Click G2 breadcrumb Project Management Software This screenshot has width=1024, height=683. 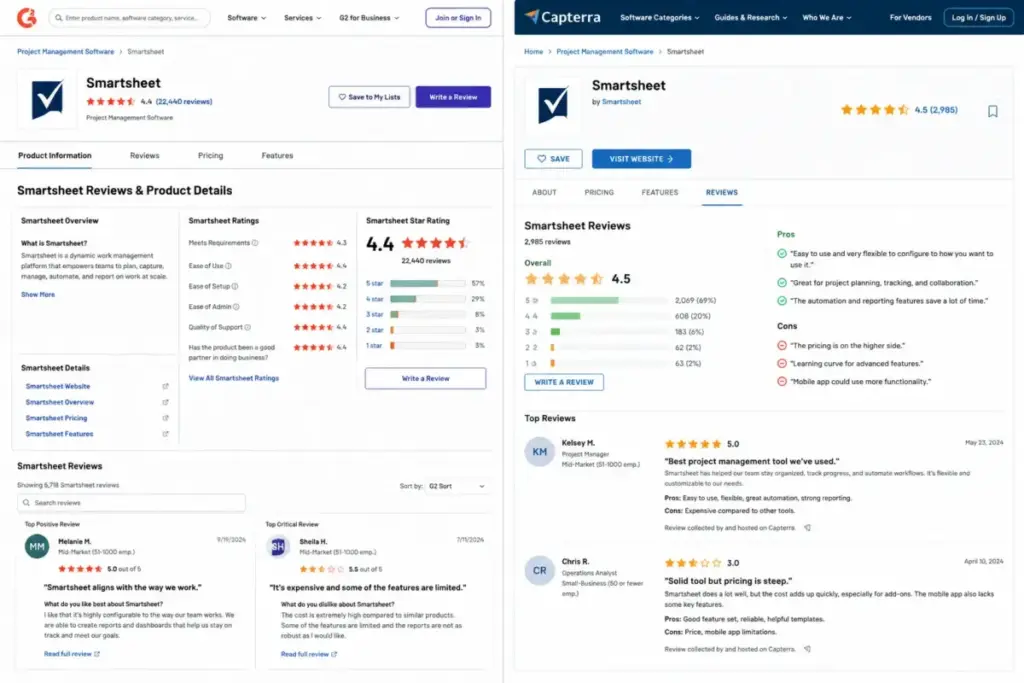click(x=65, y=52)
